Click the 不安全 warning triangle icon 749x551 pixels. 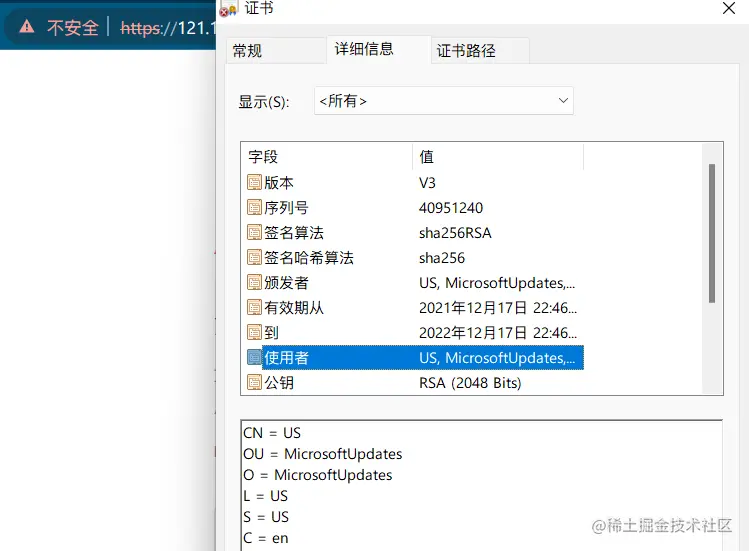(27, 27)
